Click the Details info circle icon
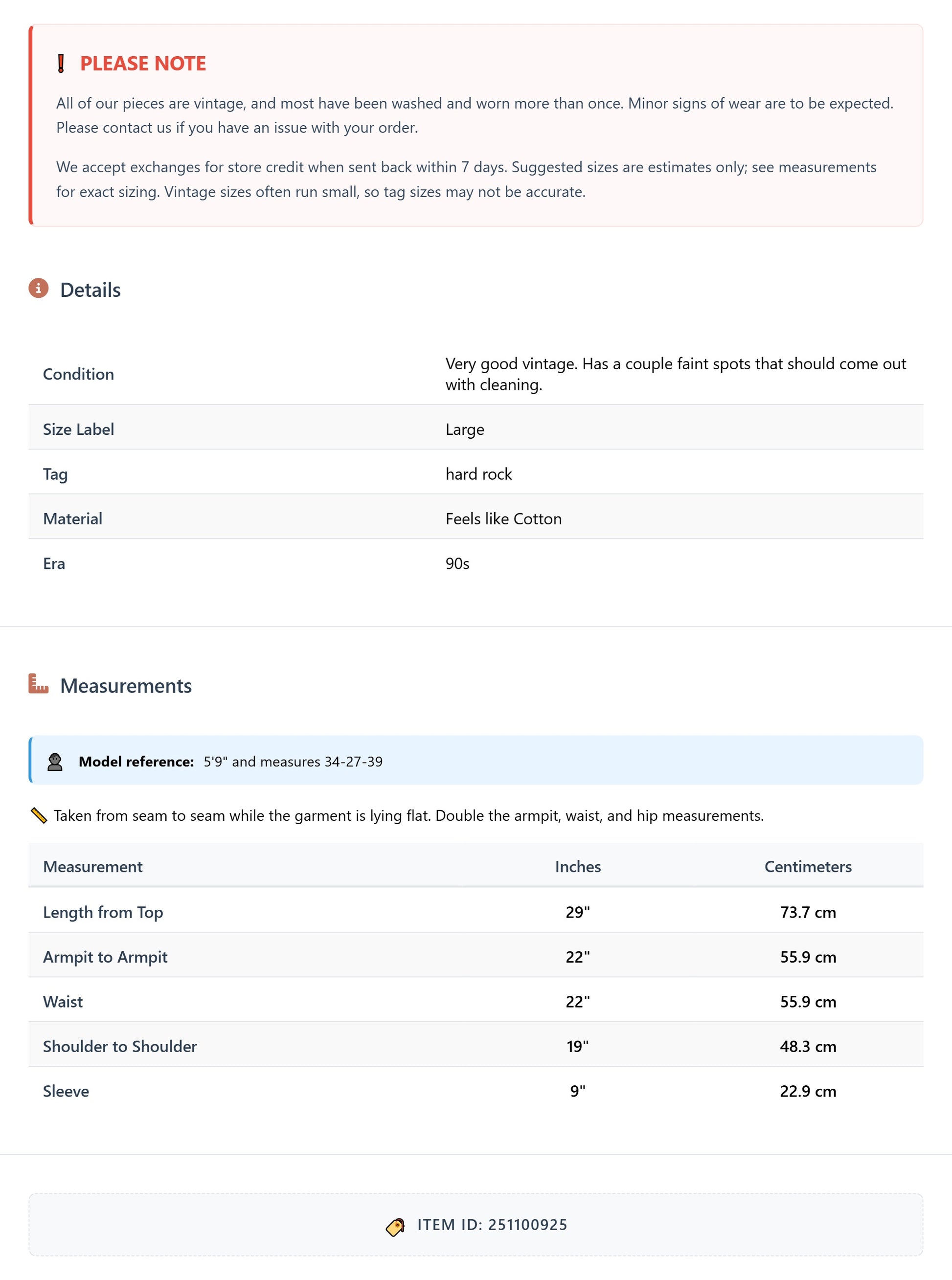952x1280 pixels. pos(39,288)
